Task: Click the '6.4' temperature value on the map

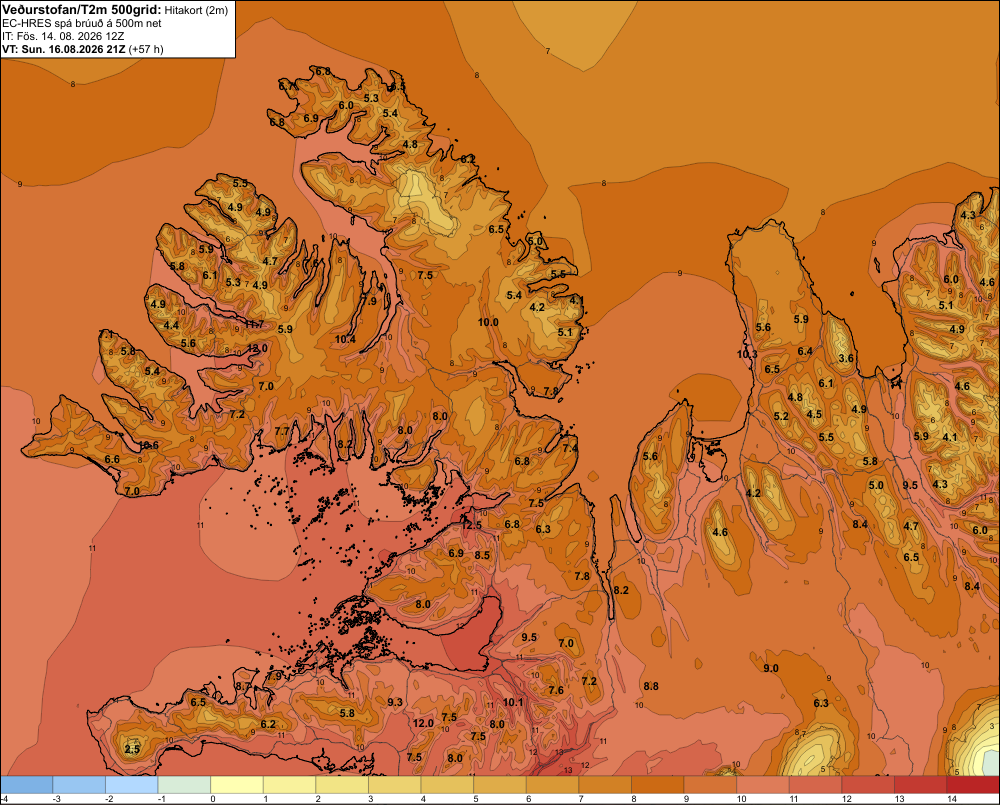Action: [x=805, y=351]
